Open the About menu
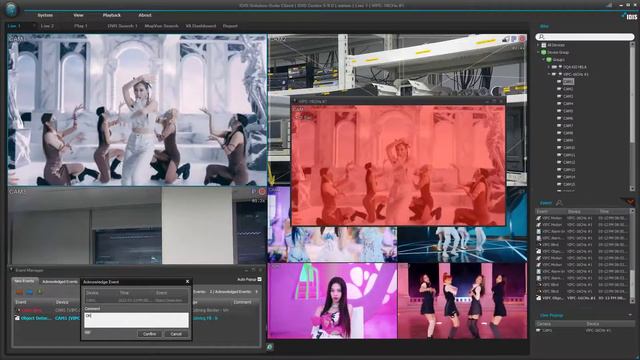The width and height of the screenshot is (640, 360). 144,15
